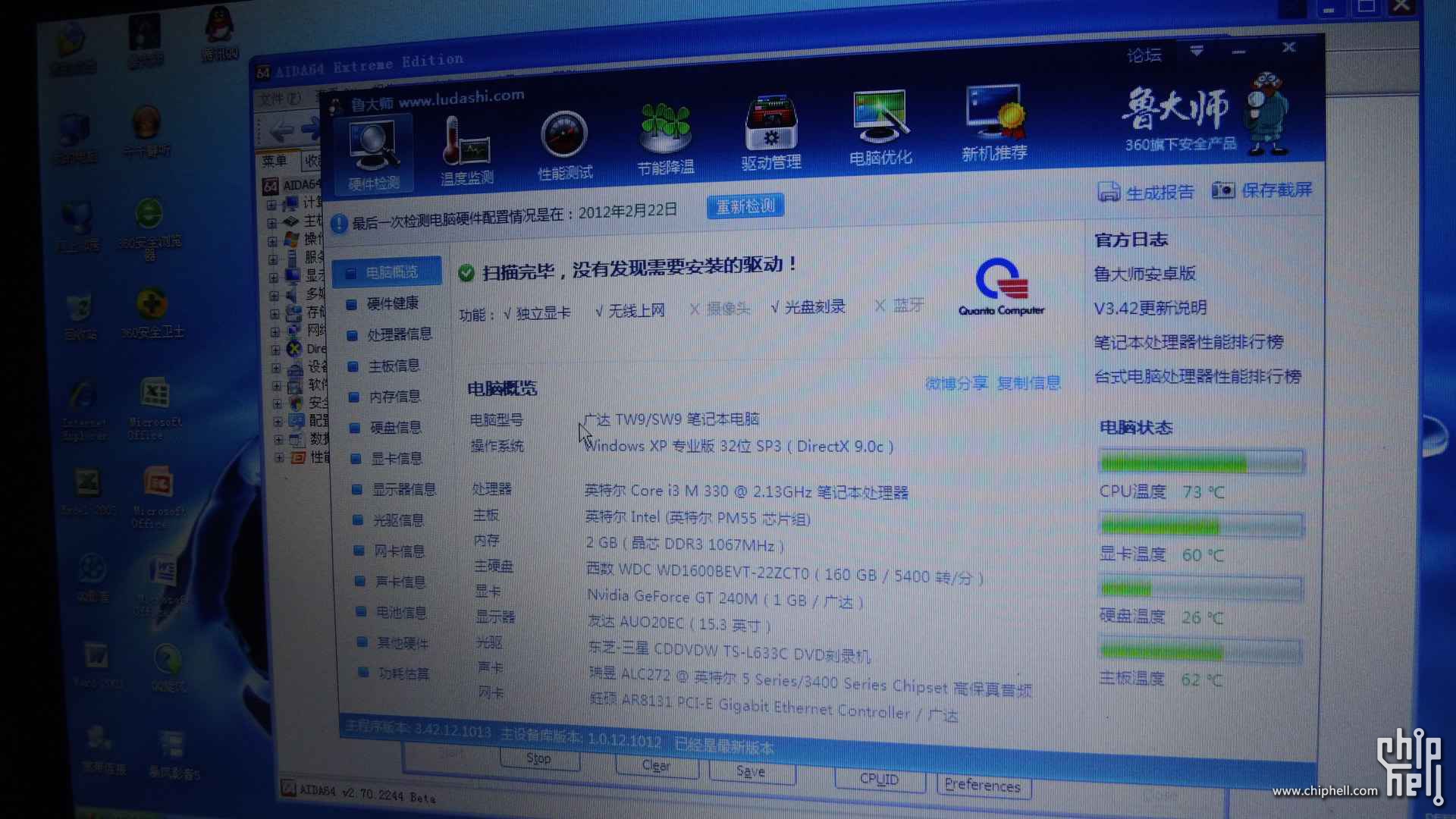Screen dimensions: 1456x819
Task: Click the Preferences button in AIDA64 window
Action: click(x=983, y=786)
